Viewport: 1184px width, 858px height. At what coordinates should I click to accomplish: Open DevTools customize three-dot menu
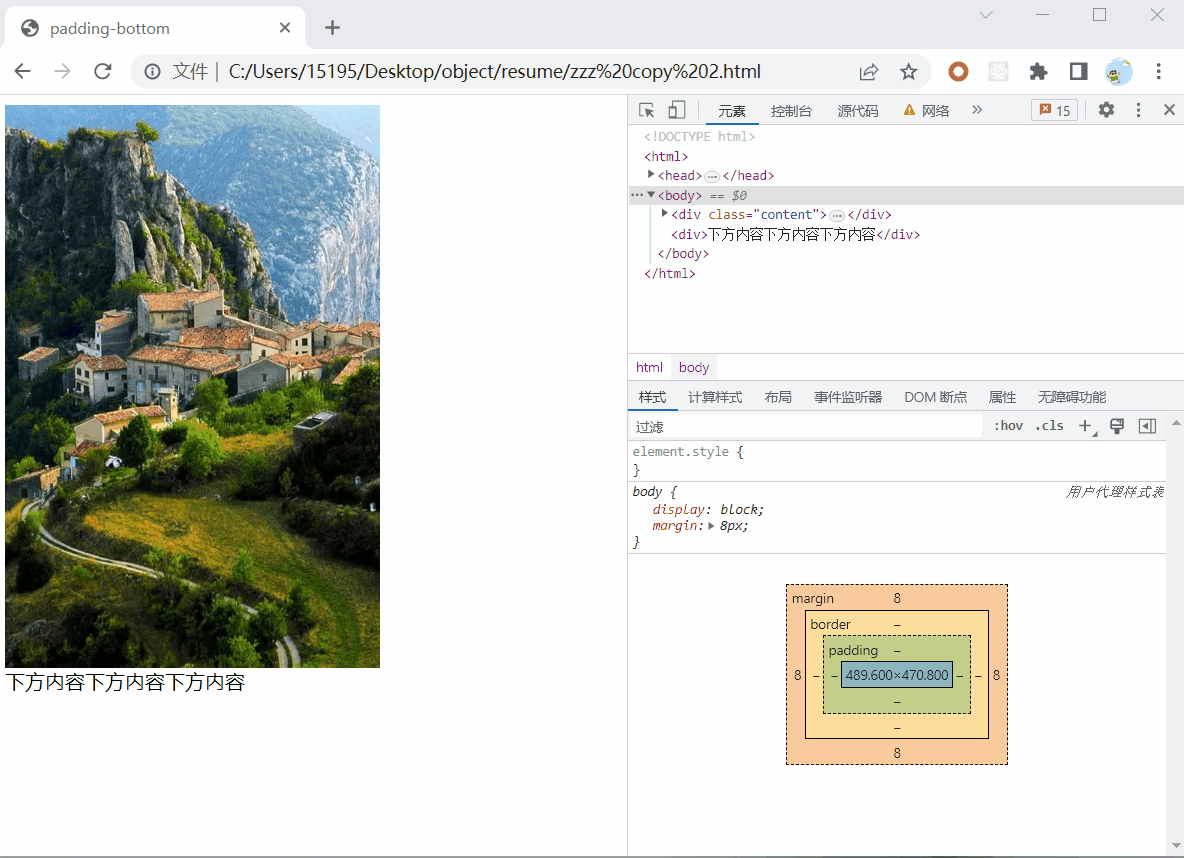pyautogui.click(x=1138, y=110)
